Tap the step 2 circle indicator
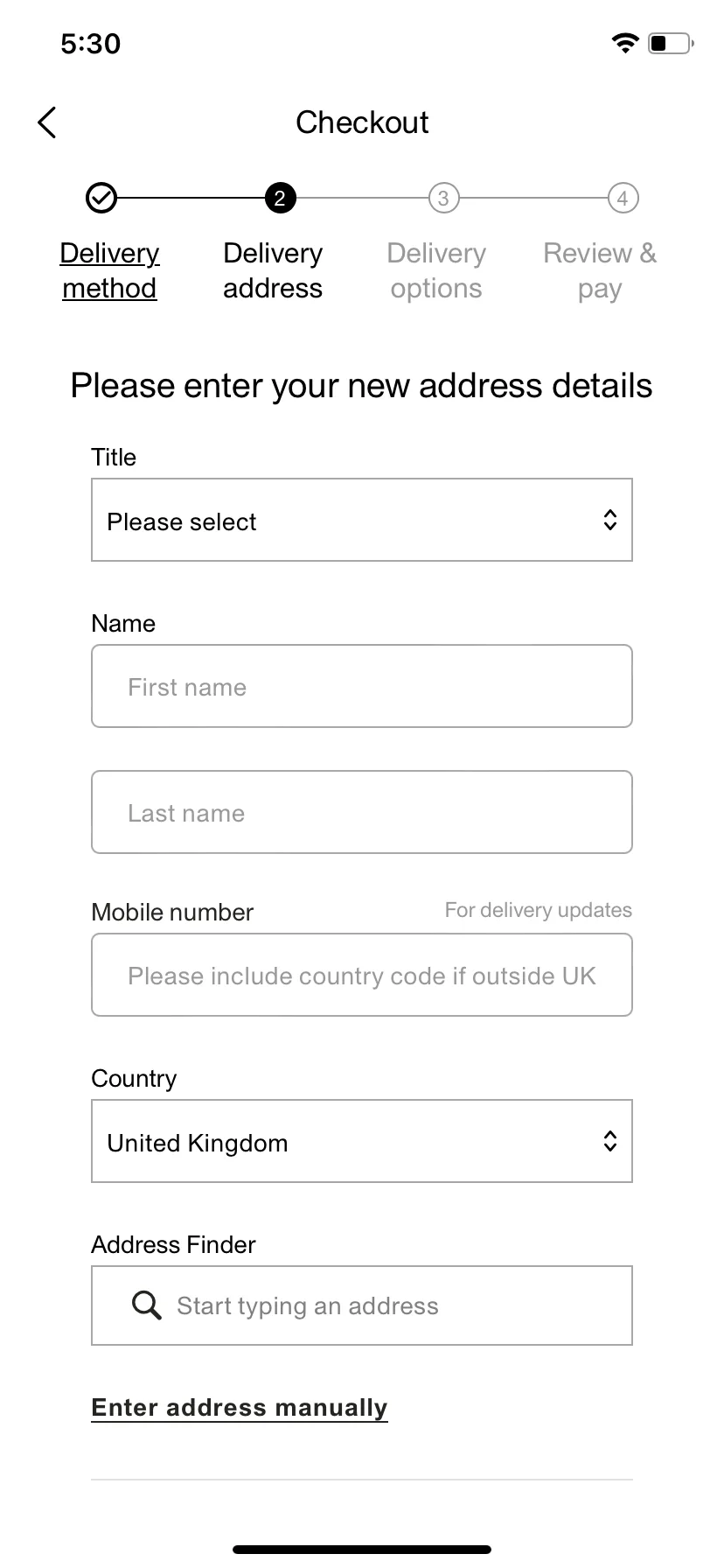 [280, 198]
